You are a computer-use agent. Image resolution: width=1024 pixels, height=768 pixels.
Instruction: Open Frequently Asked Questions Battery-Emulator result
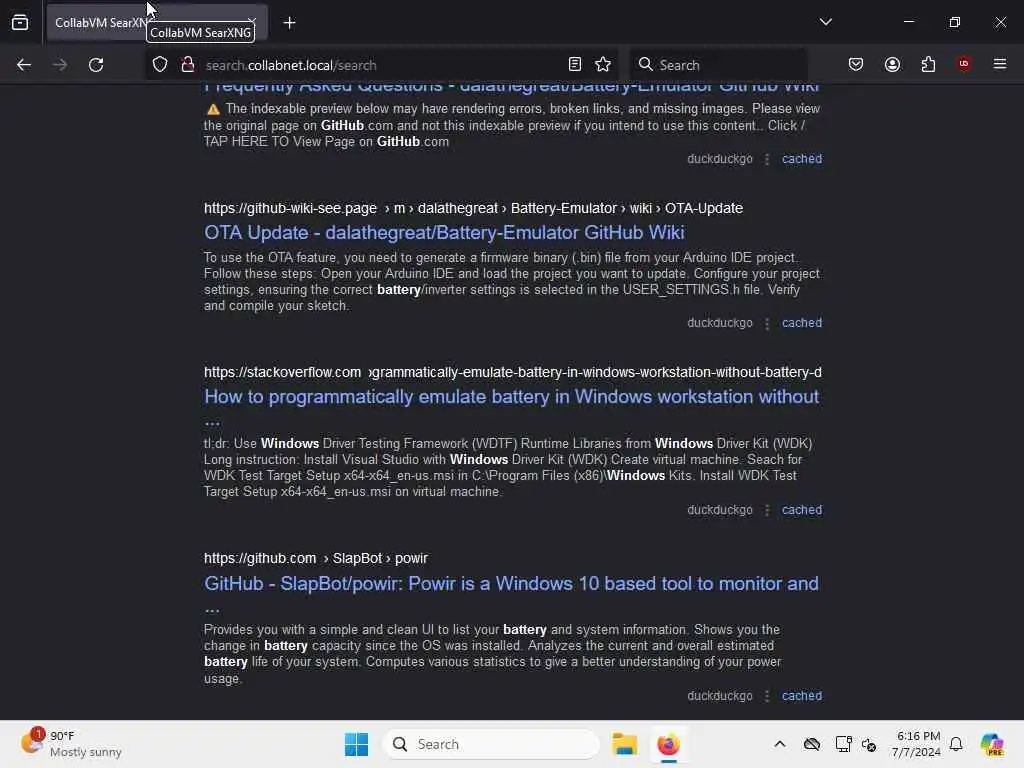pos(511,88)
